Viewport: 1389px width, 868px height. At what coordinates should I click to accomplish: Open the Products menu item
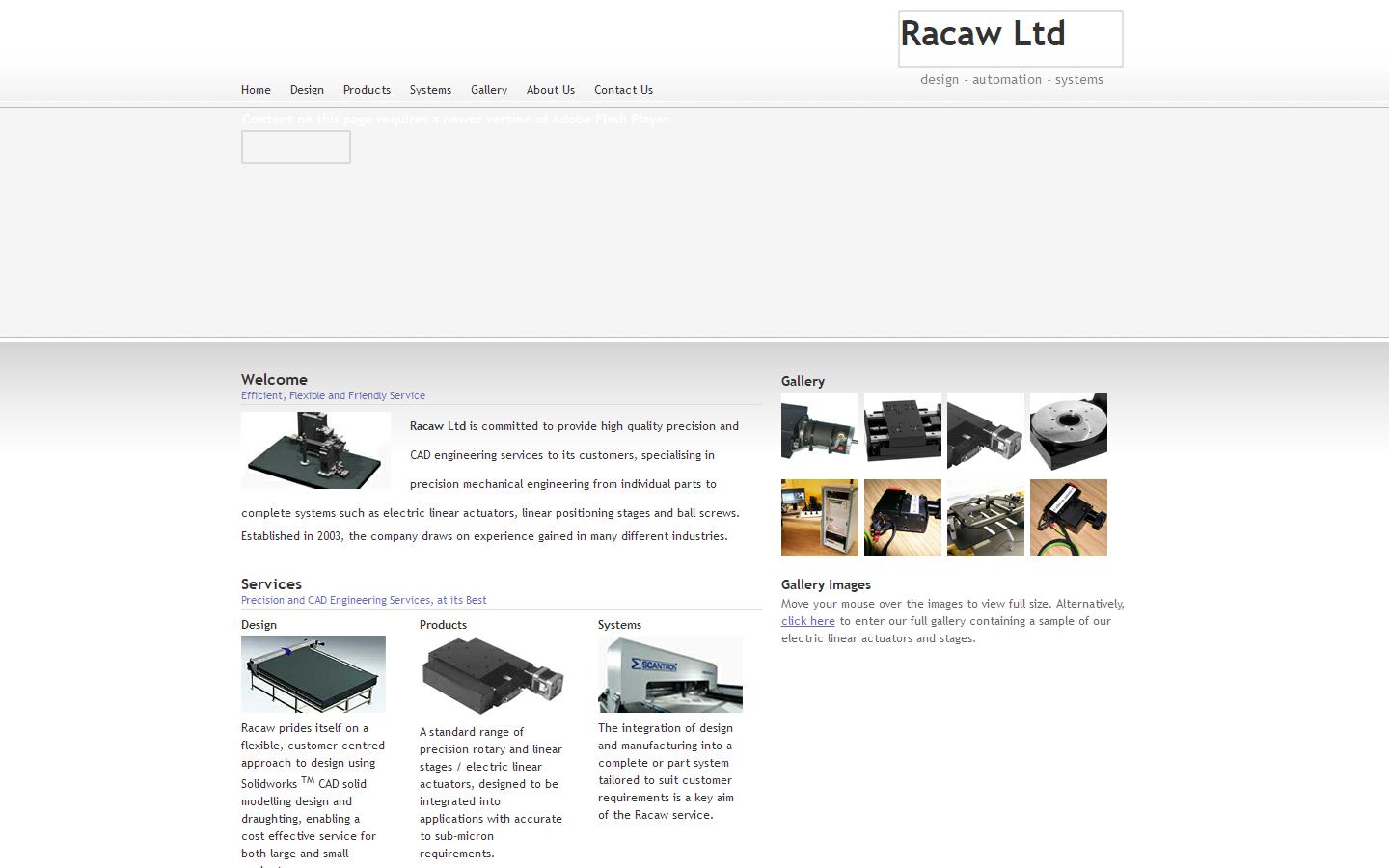tap(367, 90)
